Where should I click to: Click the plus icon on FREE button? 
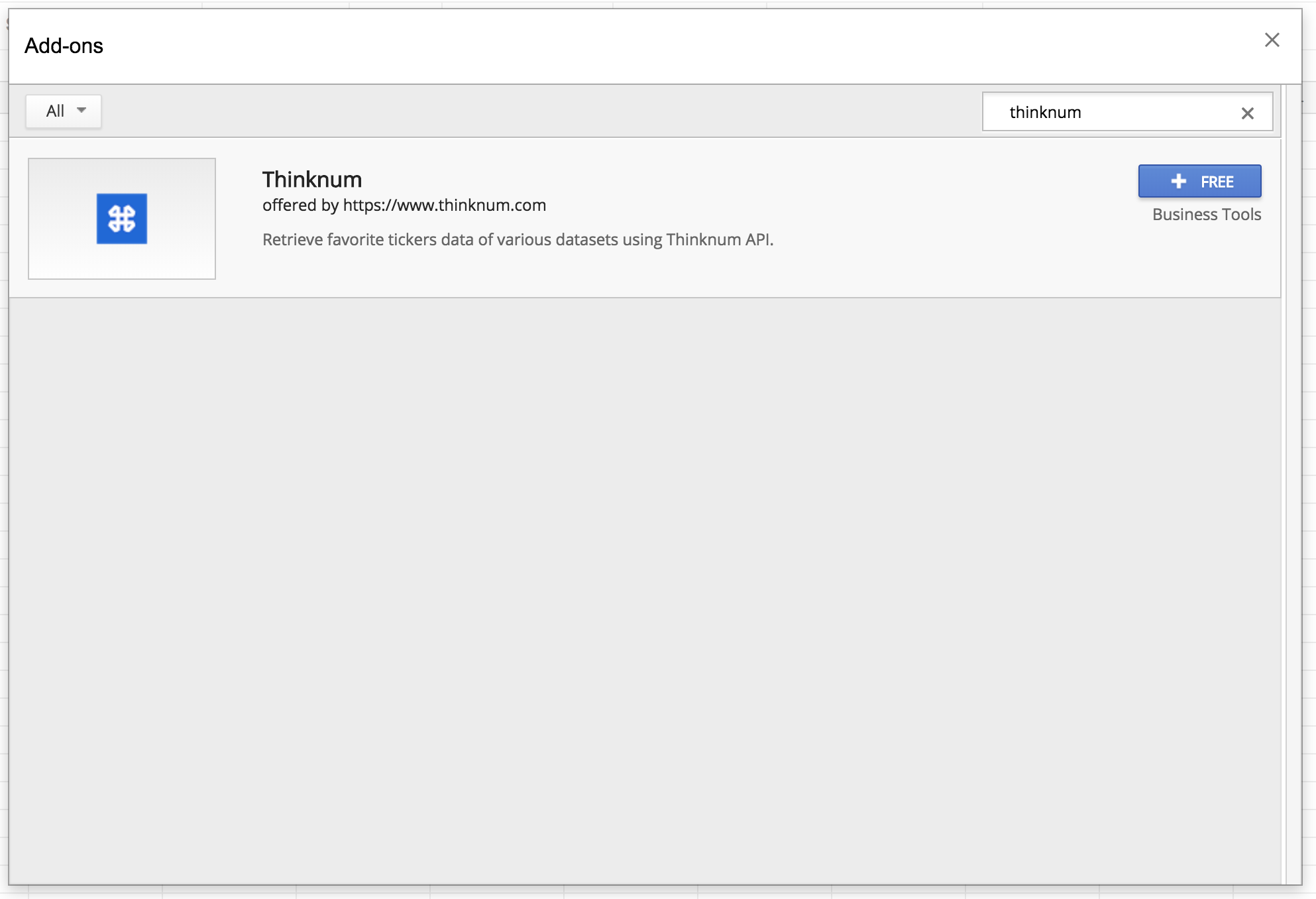[x=1178, y=181]
